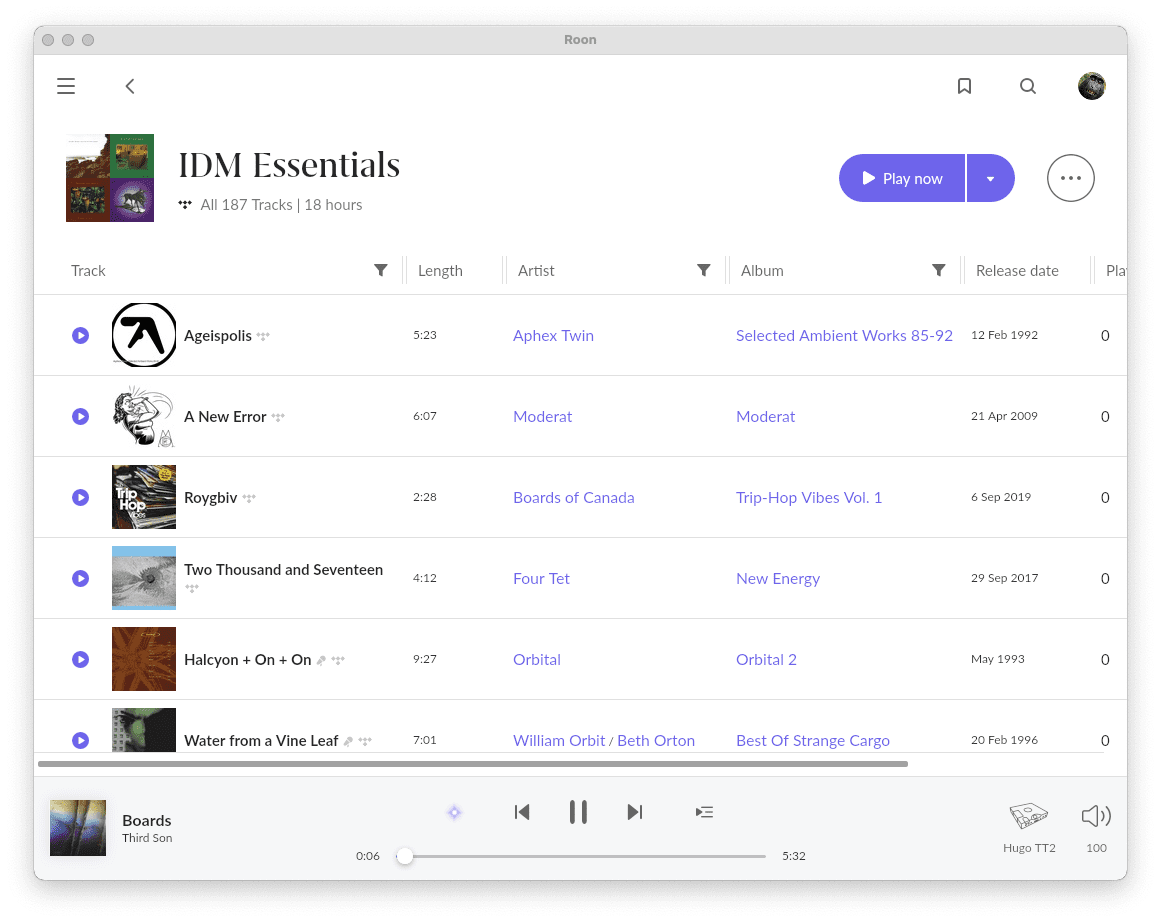Open the Roygbiv Trip Hop artwork

click(144, 497)
